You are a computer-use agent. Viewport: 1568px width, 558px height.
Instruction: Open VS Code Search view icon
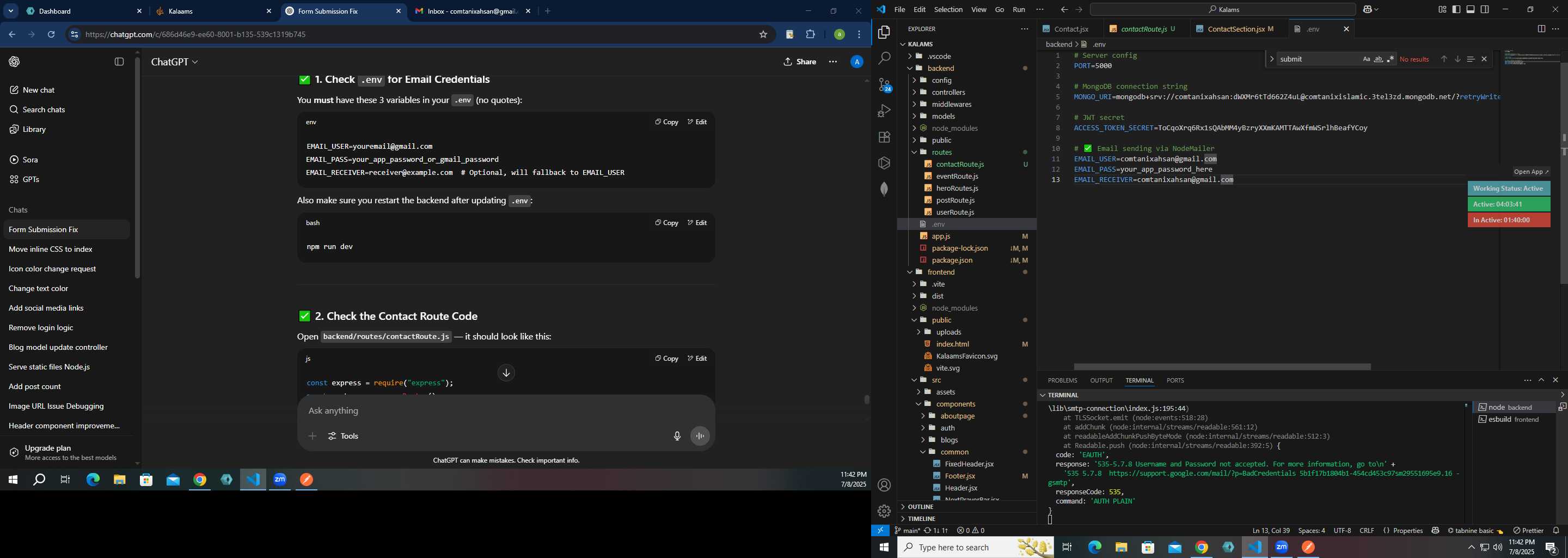[884, 58]
